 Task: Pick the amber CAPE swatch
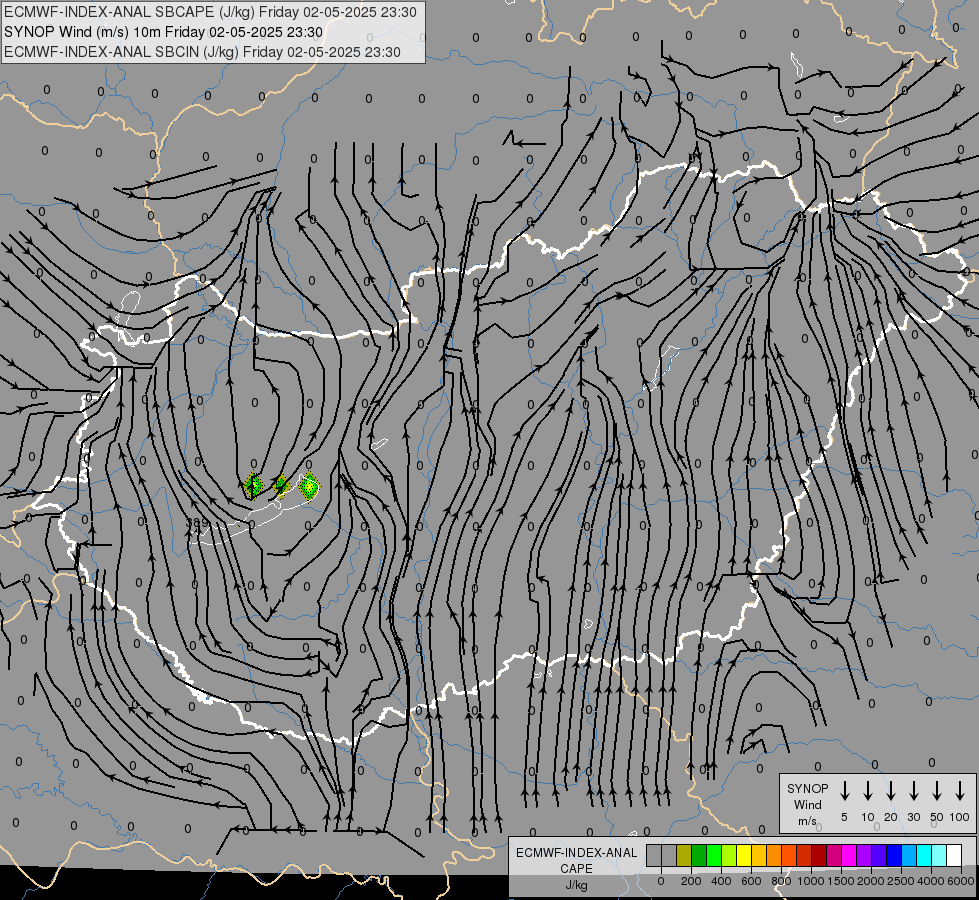[759, 856]
